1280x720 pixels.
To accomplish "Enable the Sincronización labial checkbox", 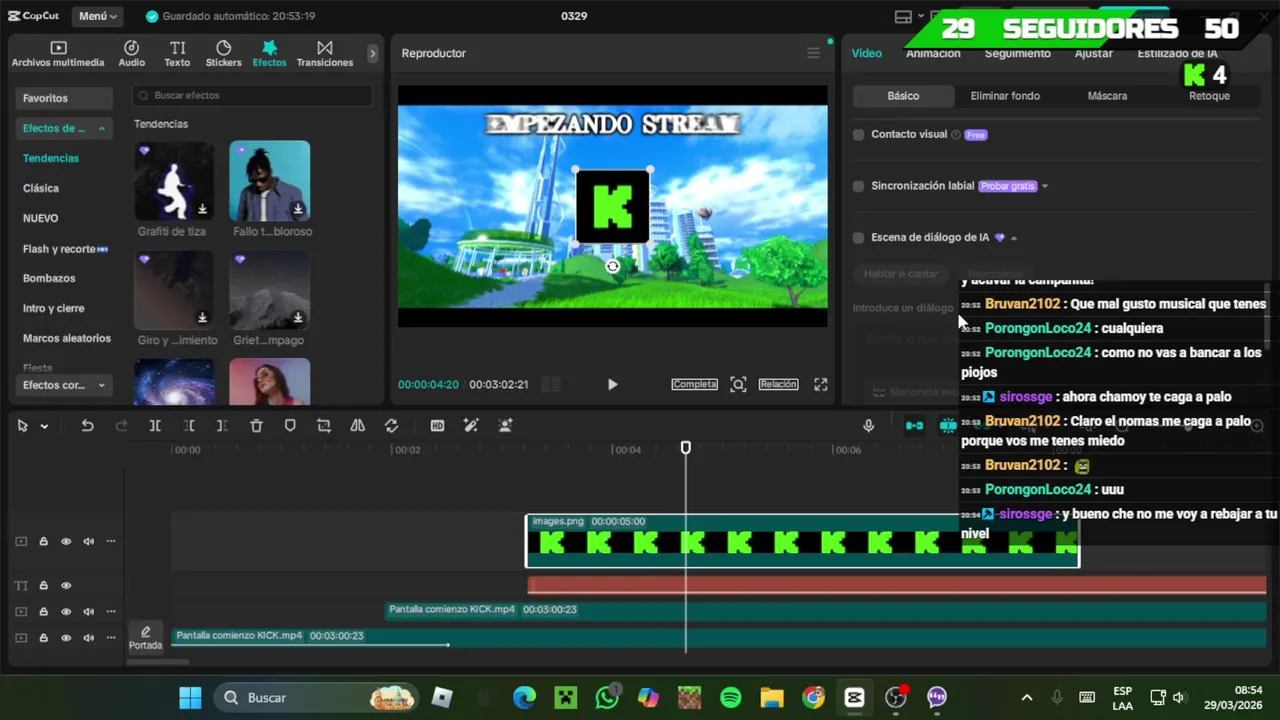I will click(x=858, y=186).
